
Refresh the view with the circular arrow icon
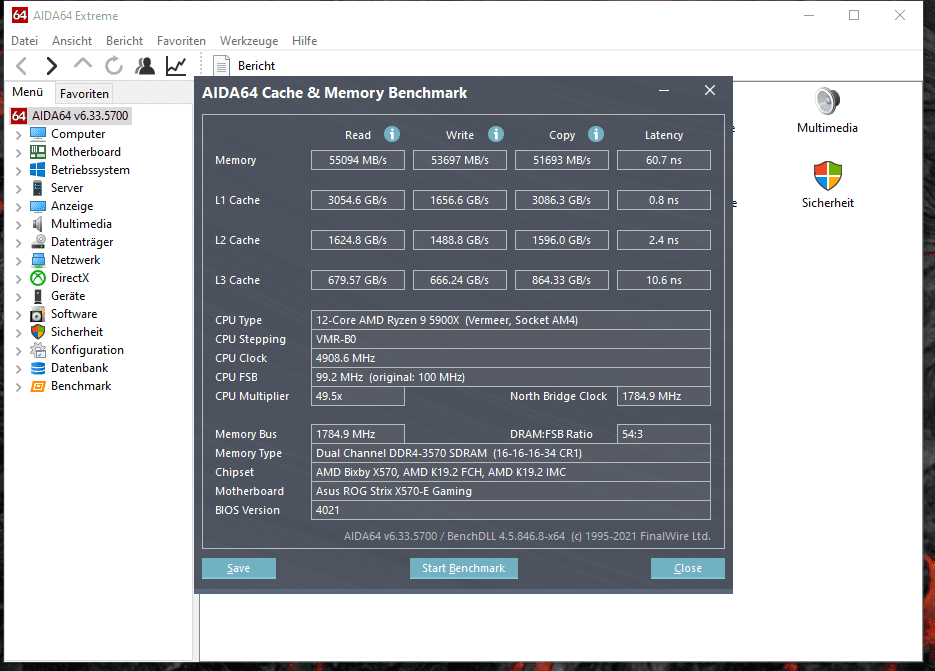click(x=114, y=66)
